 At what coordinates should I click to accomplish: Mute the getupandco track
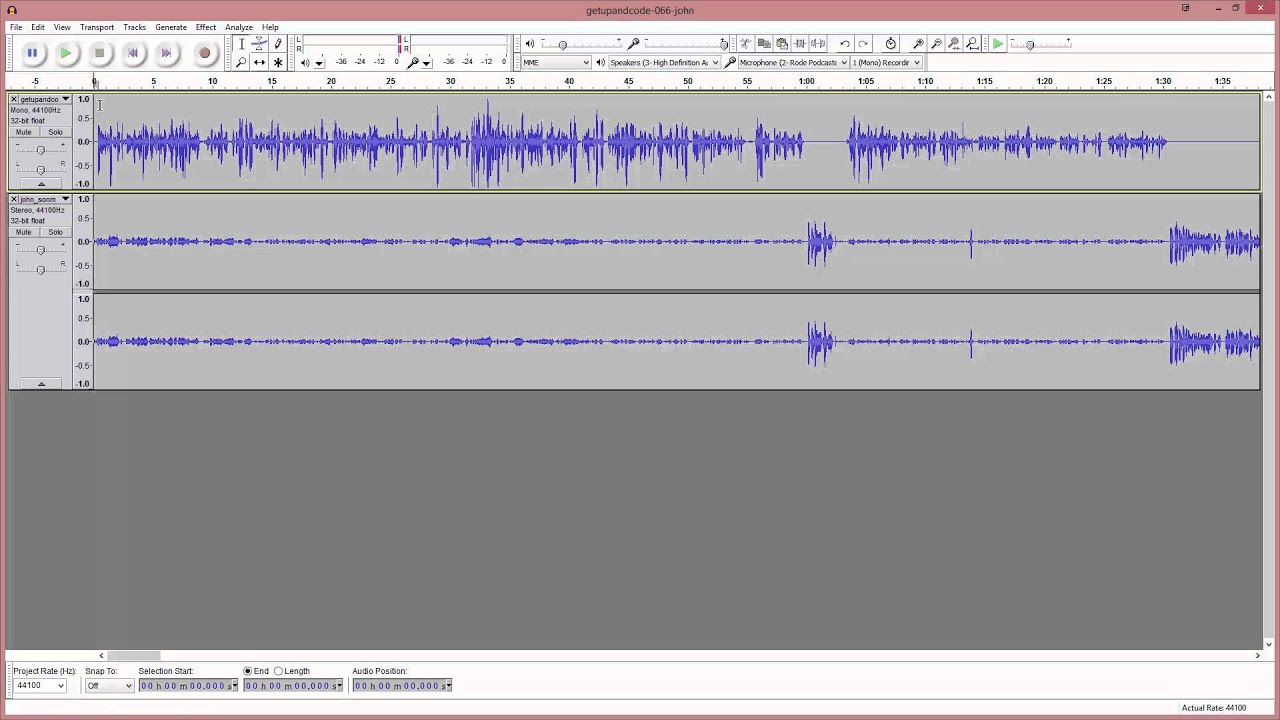[23, 132]
